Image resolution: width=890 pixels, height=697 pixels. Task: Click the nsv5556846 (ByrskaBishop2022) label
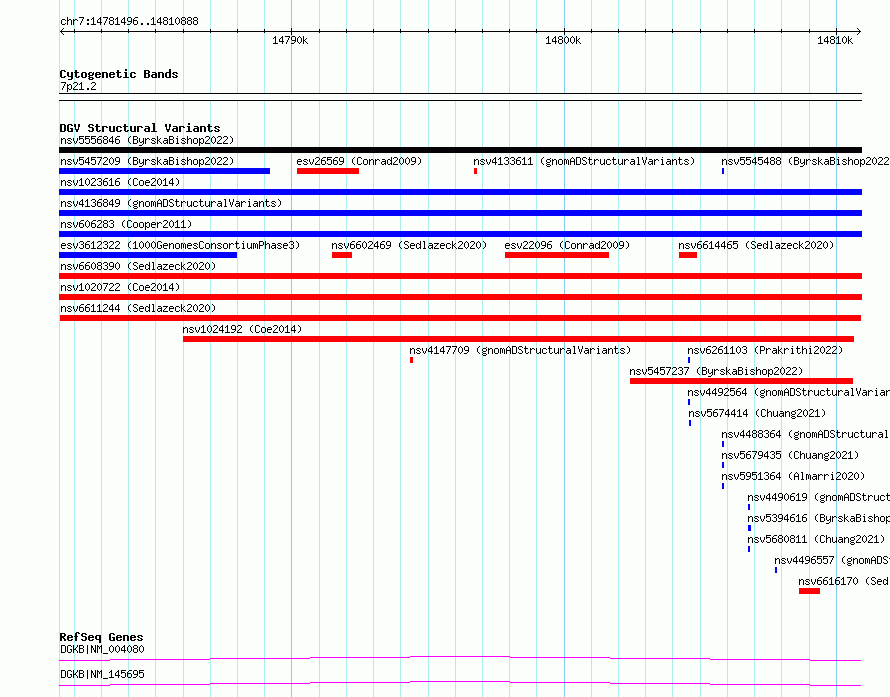147,140
